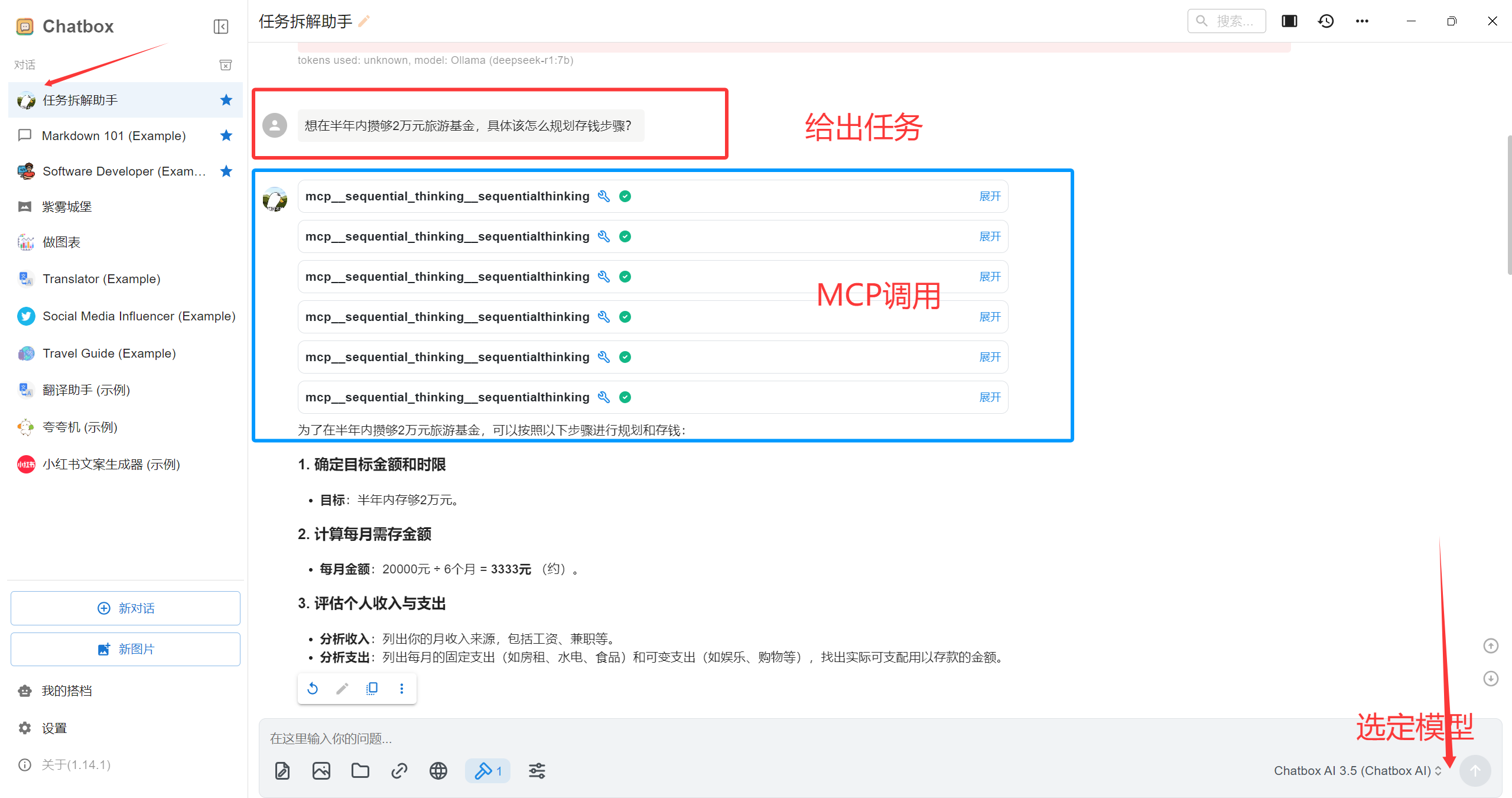Image resolution: width=1512 pixels, height=798 pixels.
Task: Select the image attachment icon near input box
Action: (x=321, y=770)
